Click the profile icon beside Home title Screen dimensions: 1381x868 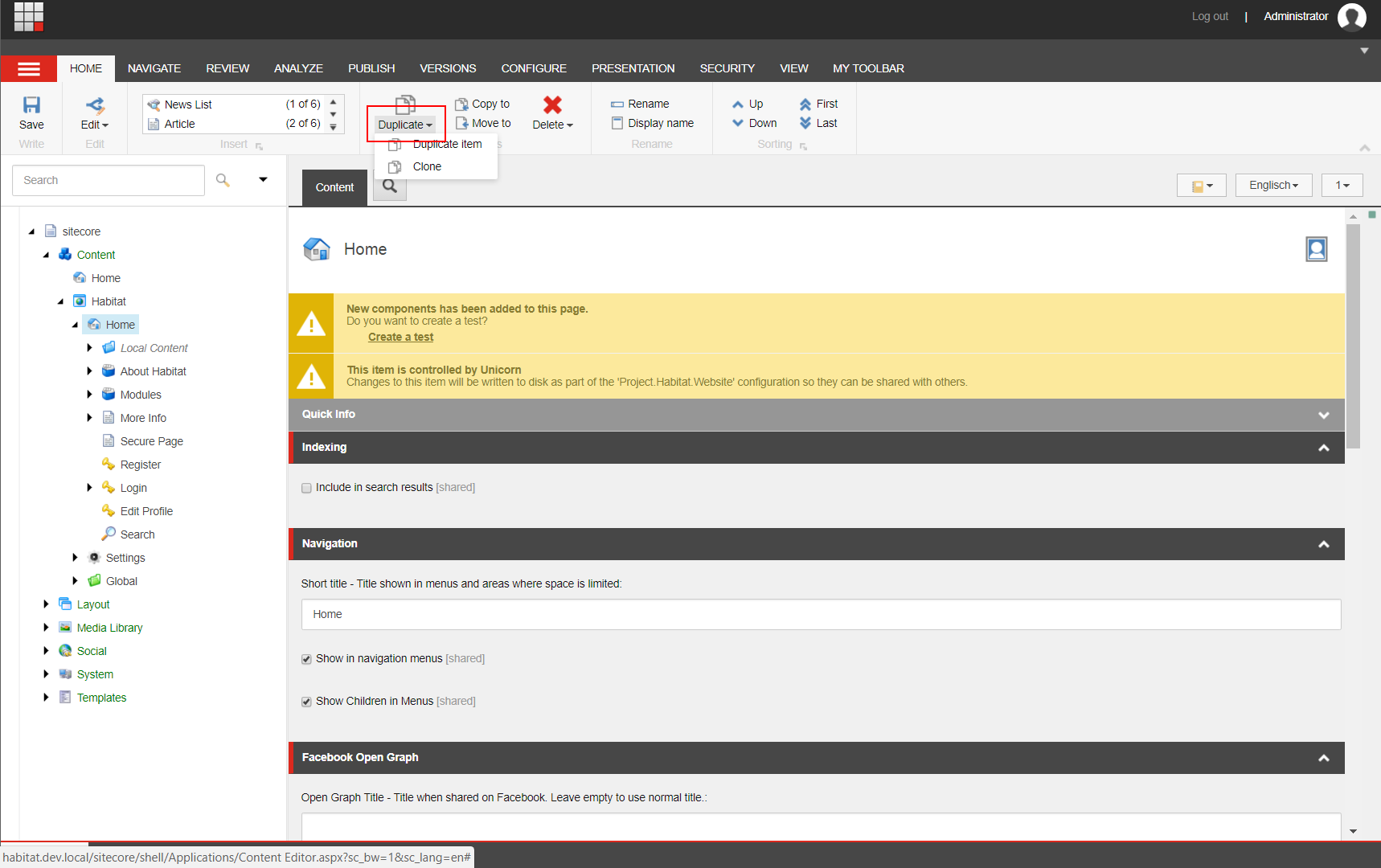pos(1317,249)
